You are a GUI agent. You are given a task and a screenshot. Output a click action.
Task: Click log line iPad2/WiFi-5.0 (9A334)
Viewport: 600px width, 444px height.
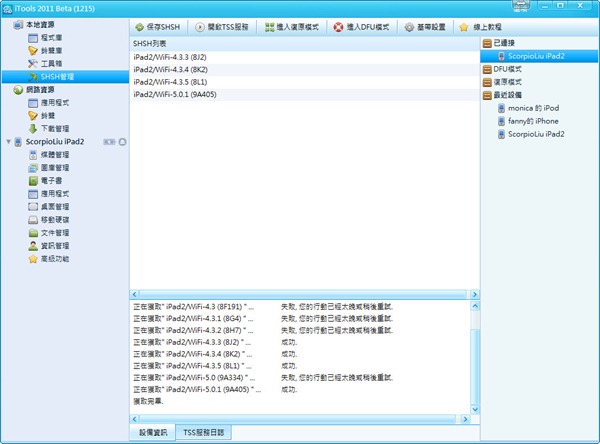[263, 378]
